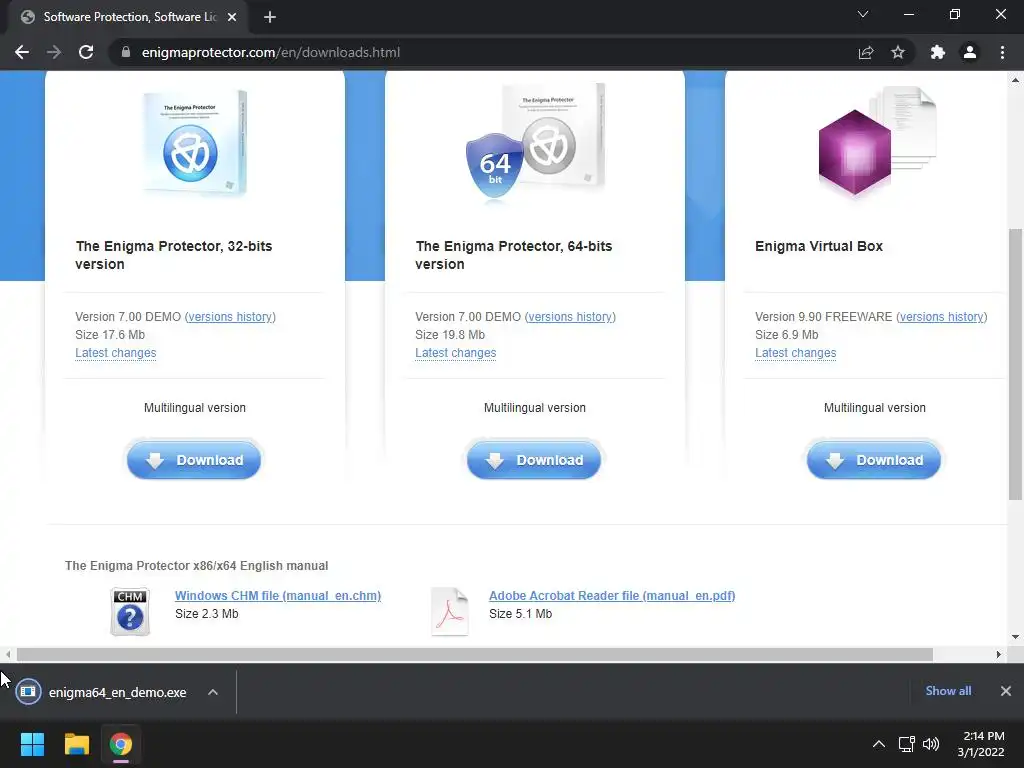Open a new browser tab
1024x768 pixels.
(270, 17)
